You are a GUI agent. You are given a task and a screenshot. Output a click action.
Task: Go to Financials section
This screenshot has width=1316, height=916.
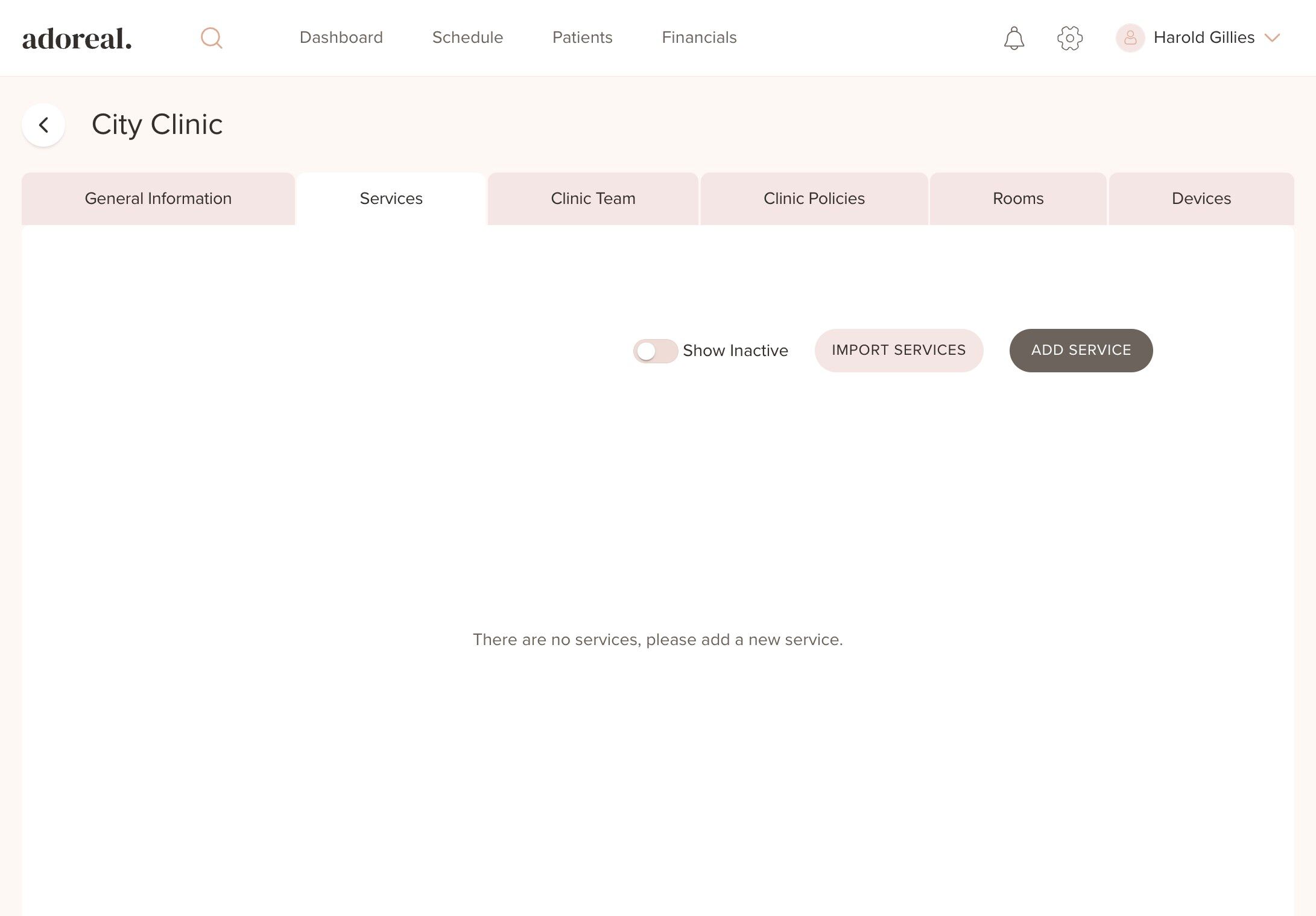(x=699, y=37)
